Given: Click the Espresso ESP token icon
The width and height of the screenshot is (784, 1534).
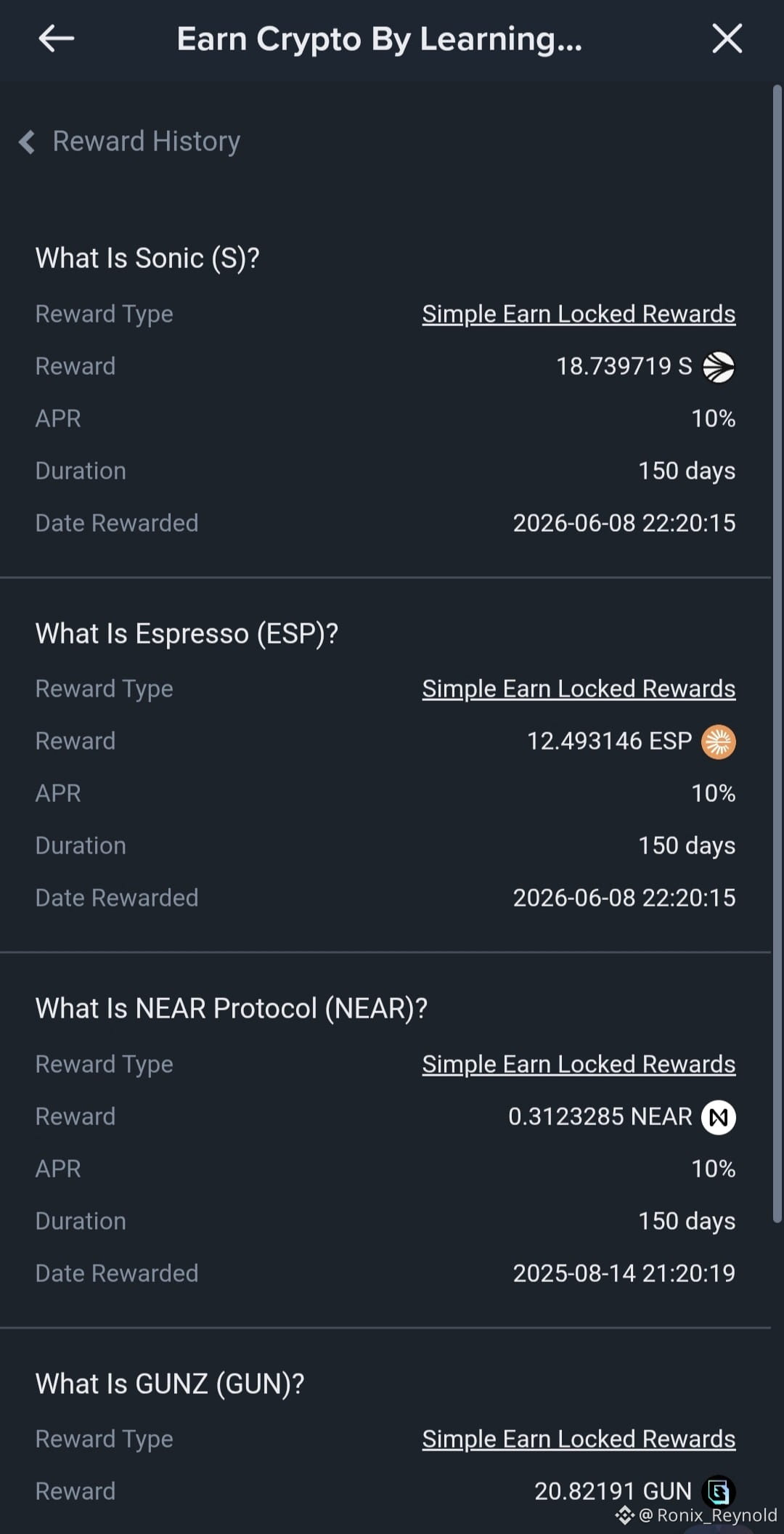Looking at the screenshot, I should pos(719,742).
